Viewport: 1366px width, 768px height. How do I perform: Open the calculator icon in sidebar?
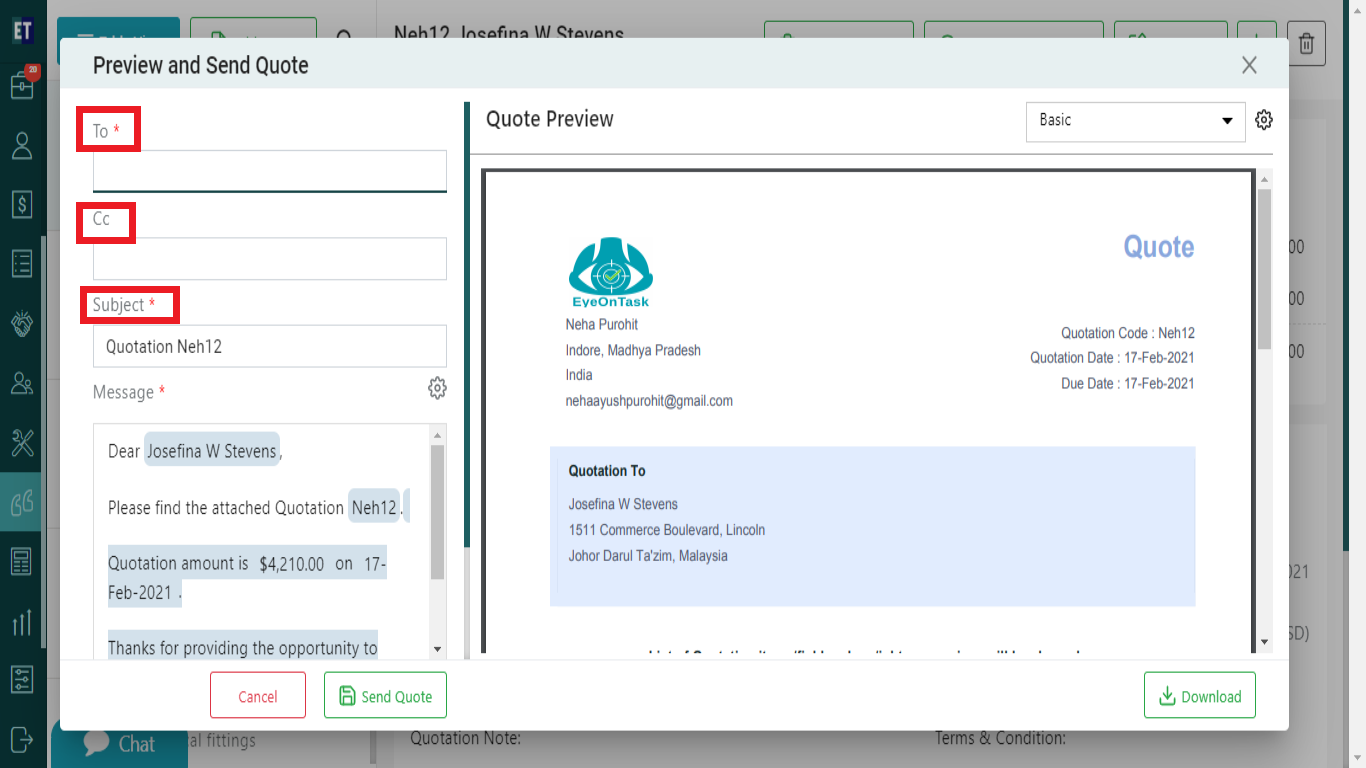22,561
